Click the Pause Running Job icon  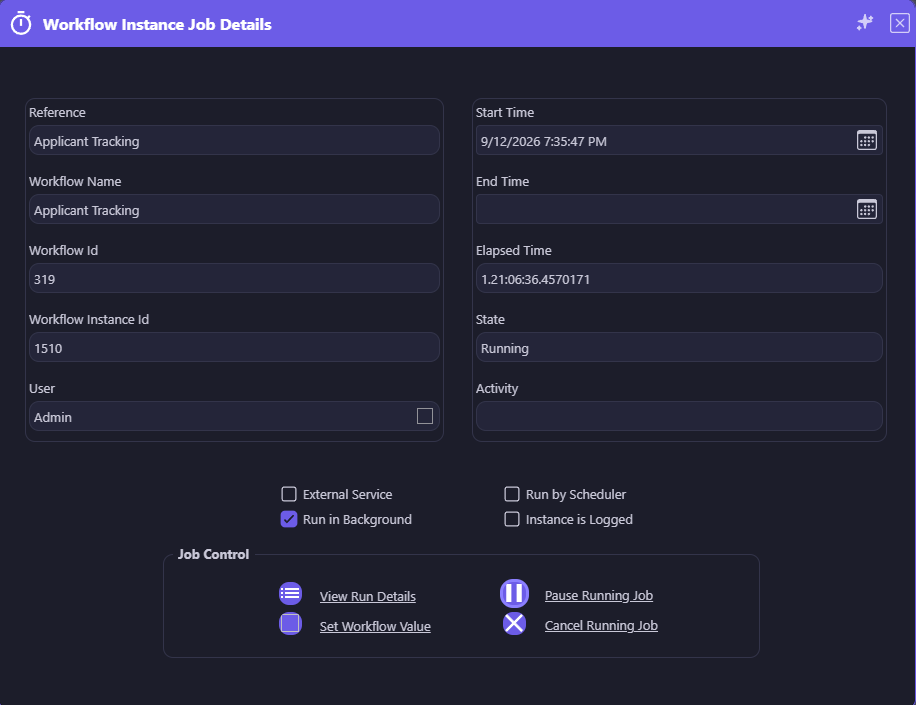(514, 593)
